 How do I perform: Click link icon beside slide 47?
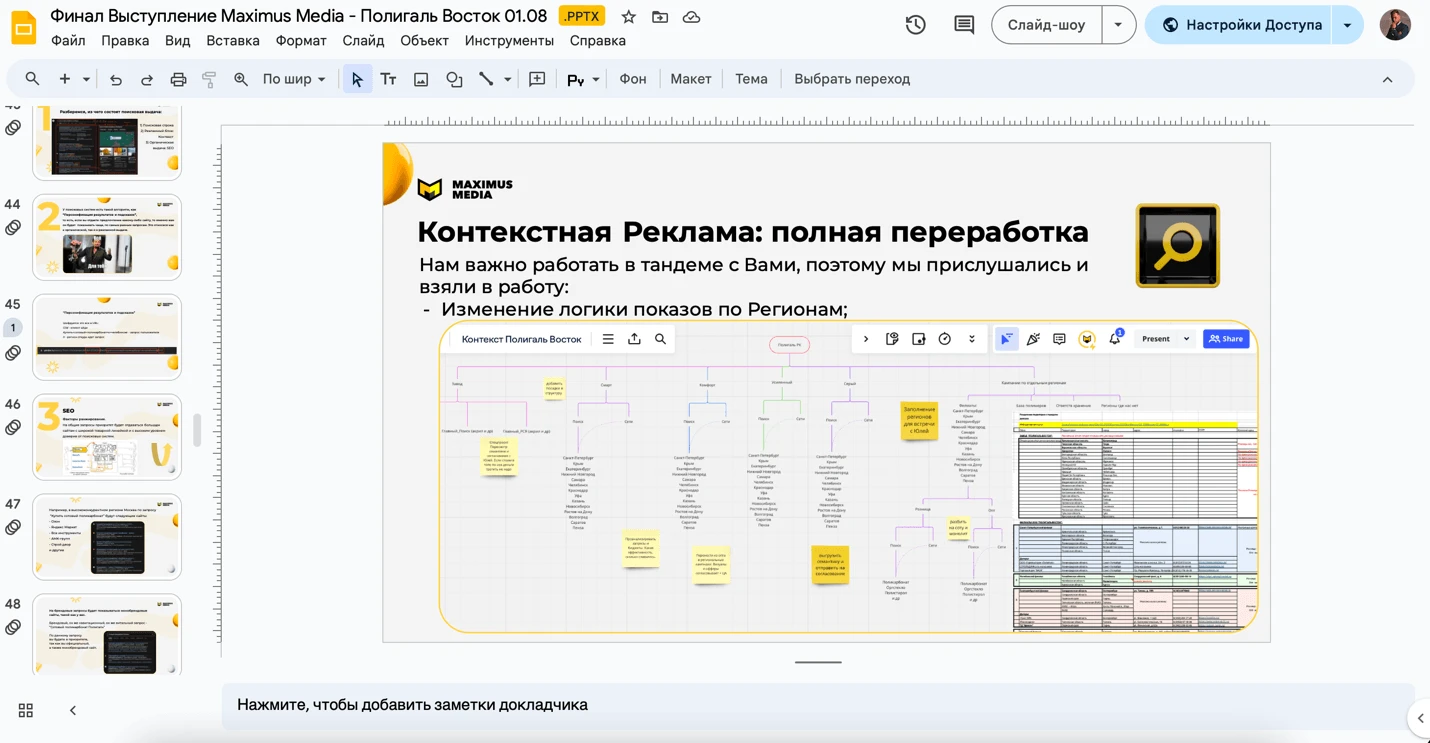pyautogui.click(x=13, y=527)
